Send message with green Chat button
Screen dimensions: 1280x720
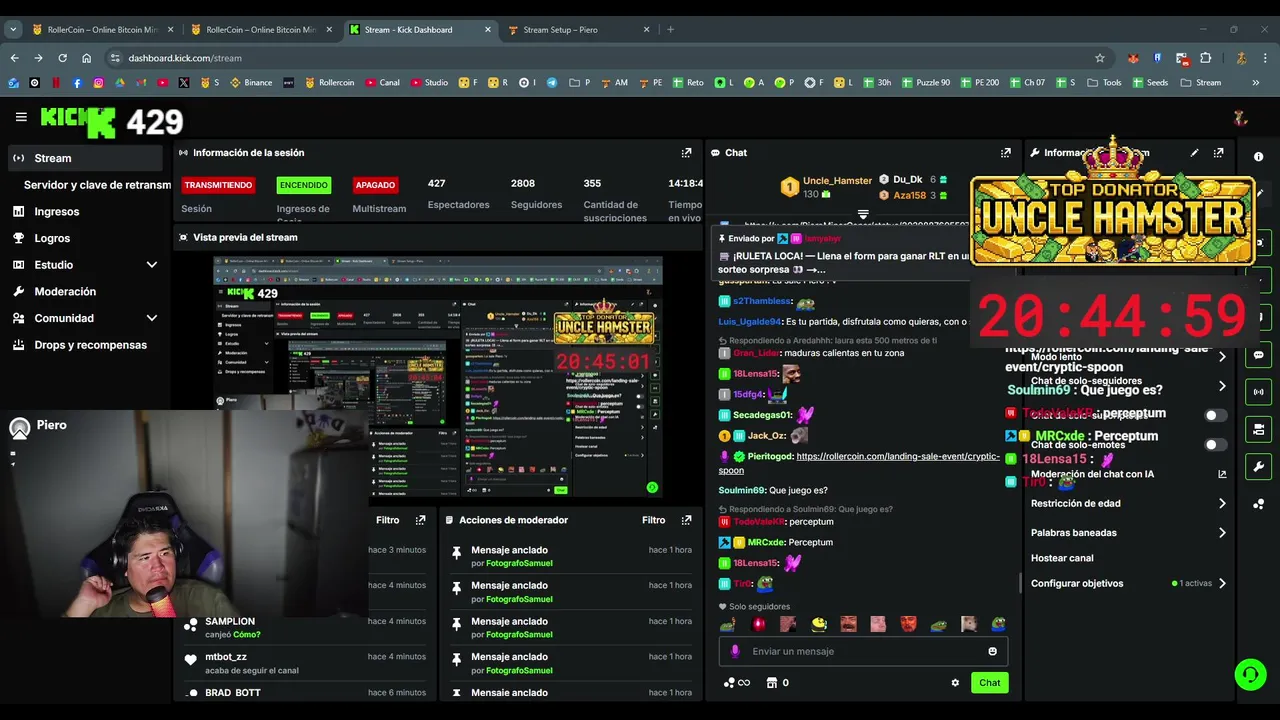click(x=989, y=683)
